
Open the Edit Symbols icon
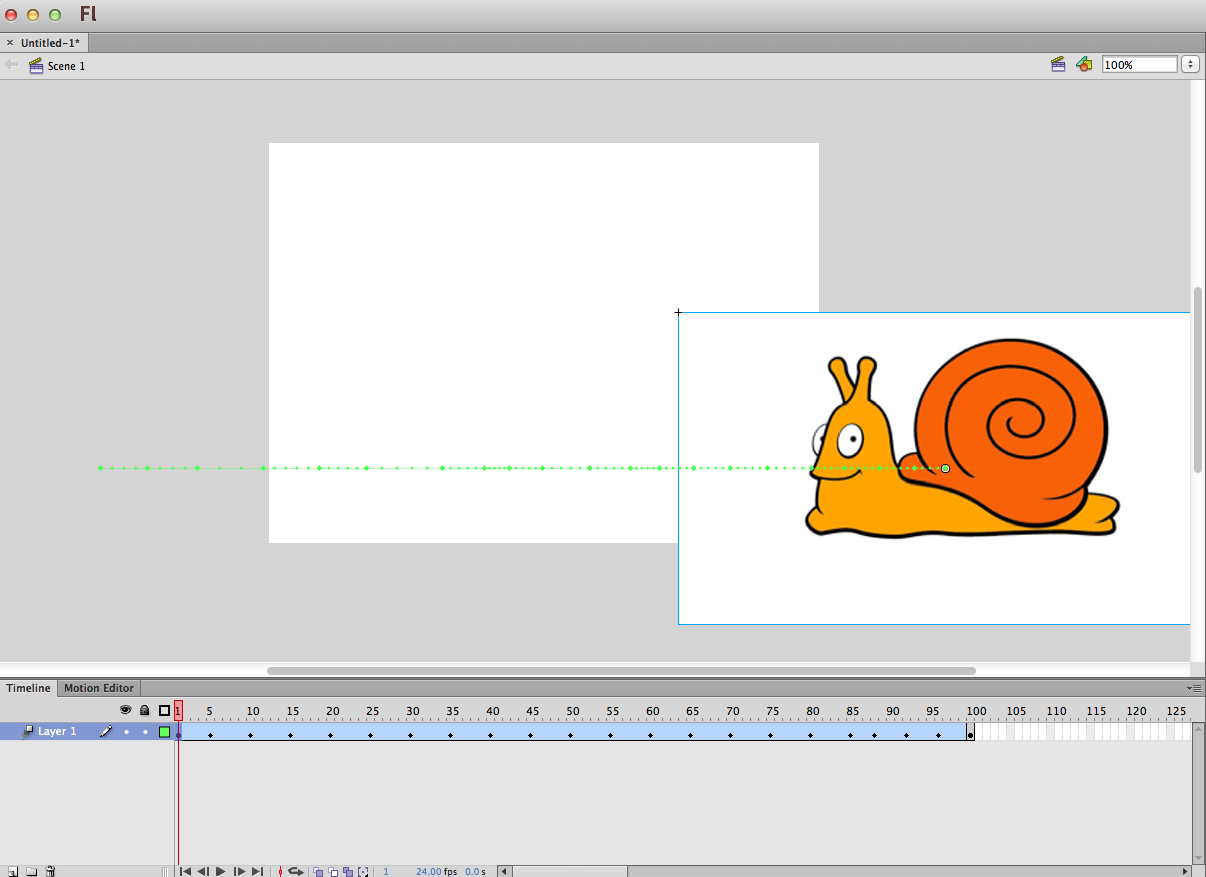(1084, 64)
